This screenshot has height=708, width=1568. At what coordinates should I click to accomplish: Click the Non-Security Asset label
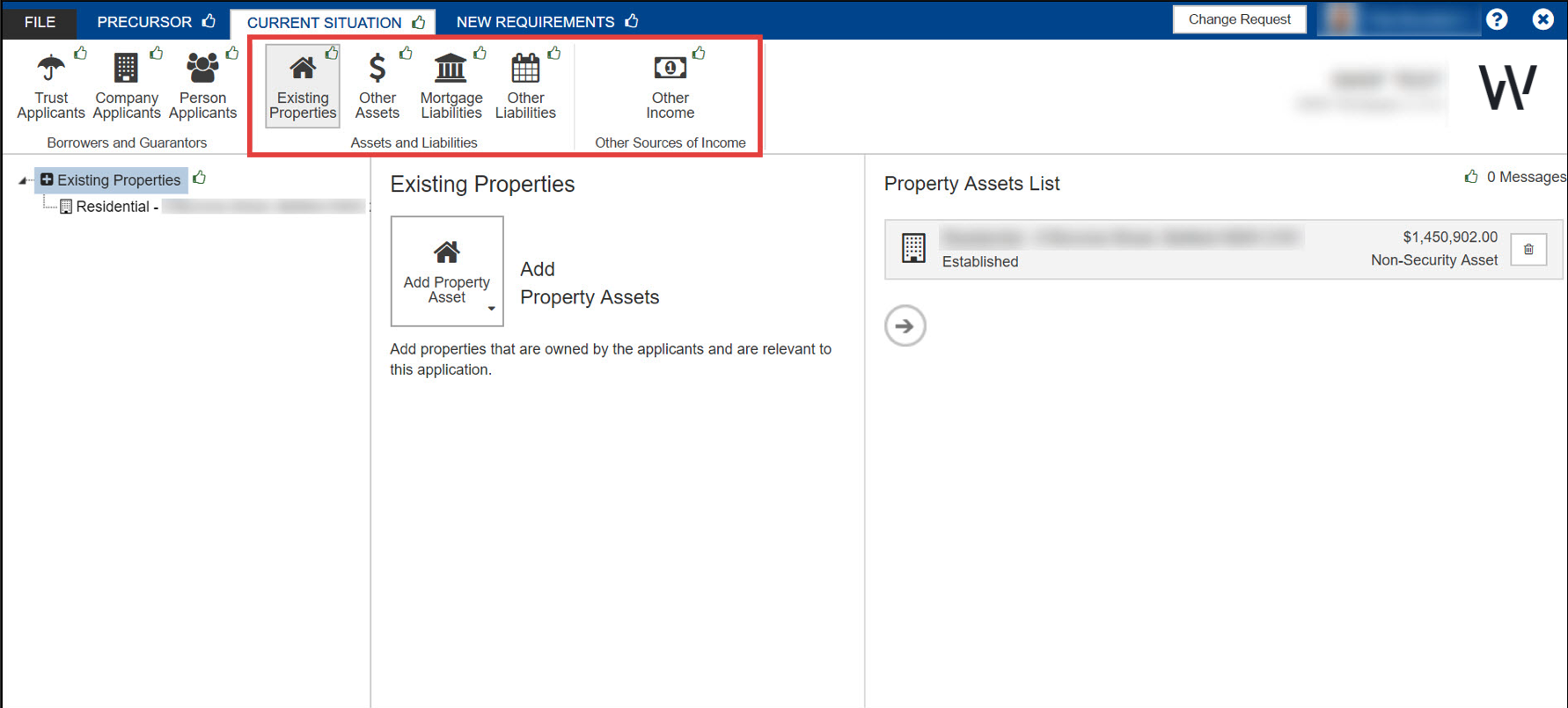pos(1434,260)
